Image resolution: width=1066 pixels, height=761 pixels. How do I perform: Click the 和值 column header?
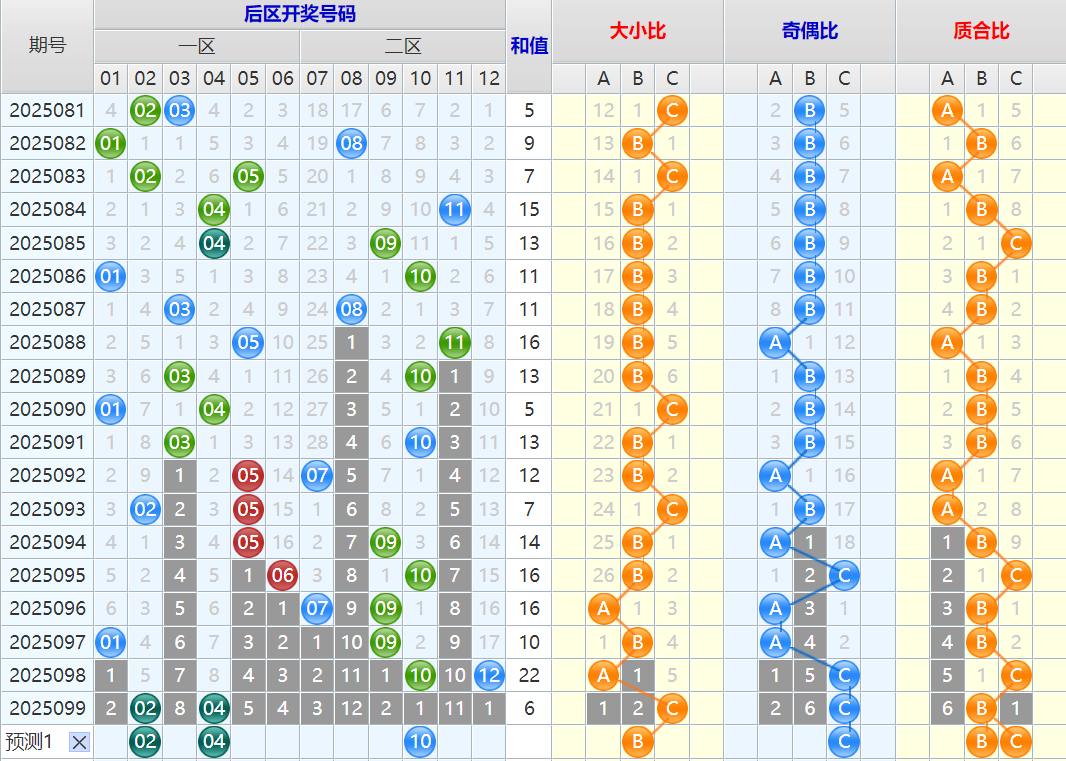pos(529,46)
